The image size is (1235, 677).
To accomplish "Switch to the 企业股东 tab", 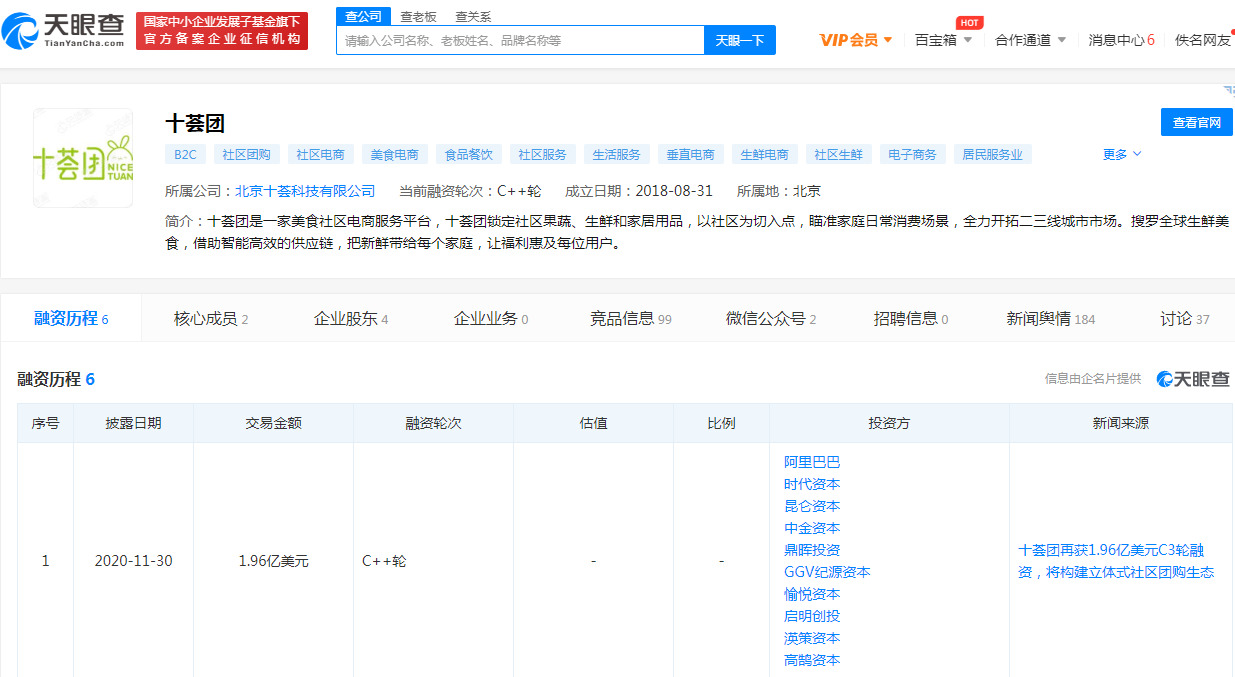I will [x=351, y=319].
